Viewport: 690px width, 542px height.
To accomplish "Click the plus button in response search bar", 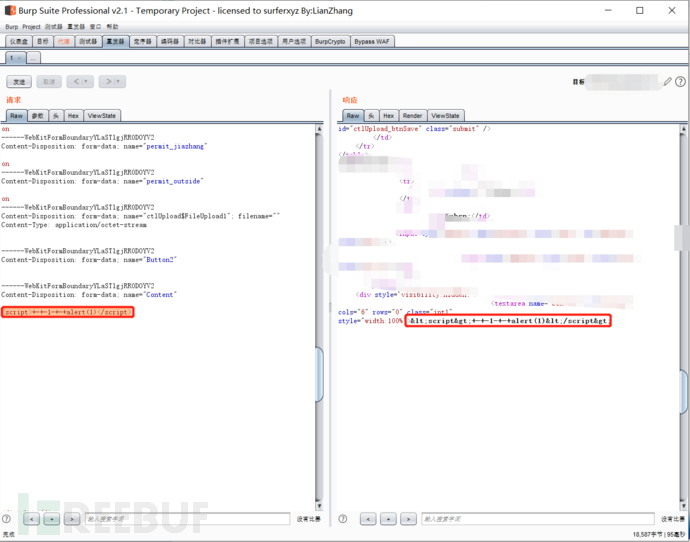I will [388, 519].
